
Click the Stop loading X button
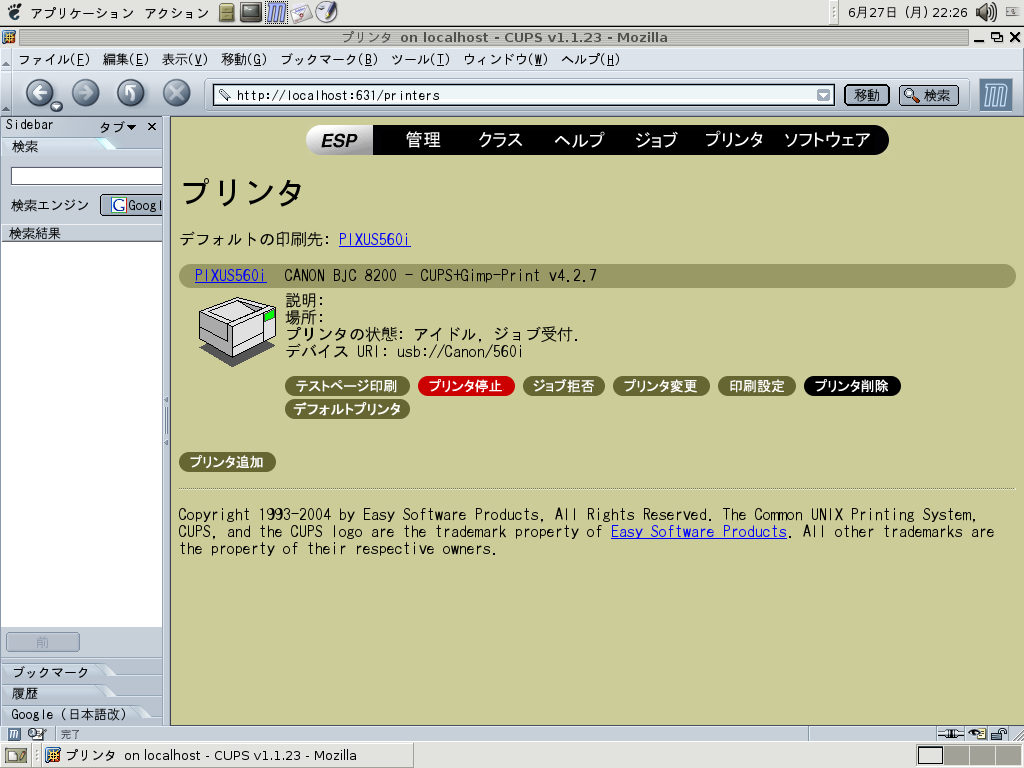pyautogui.click(x=176, y=93)
